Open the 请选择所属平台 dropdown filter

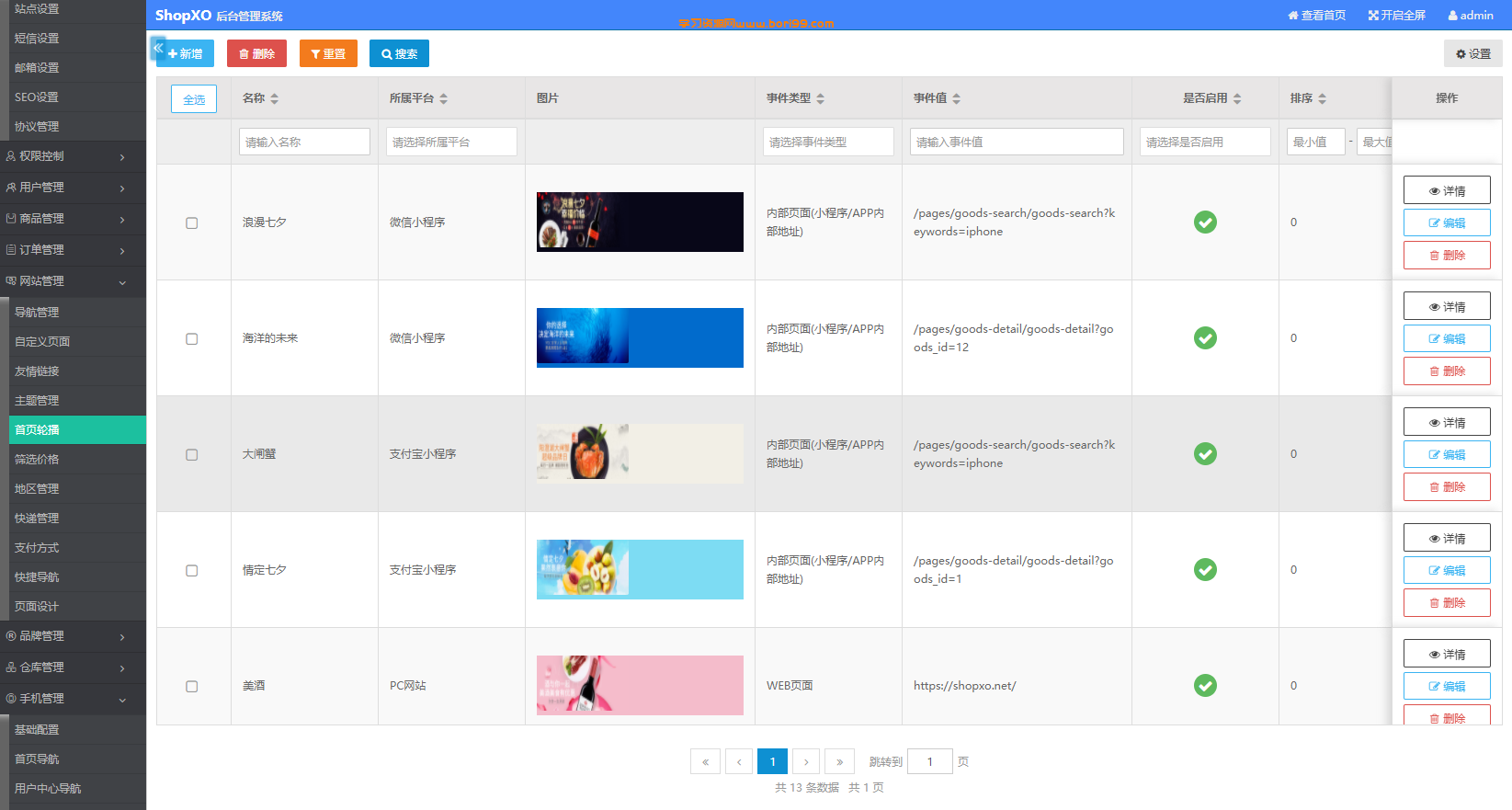[451, 142]
